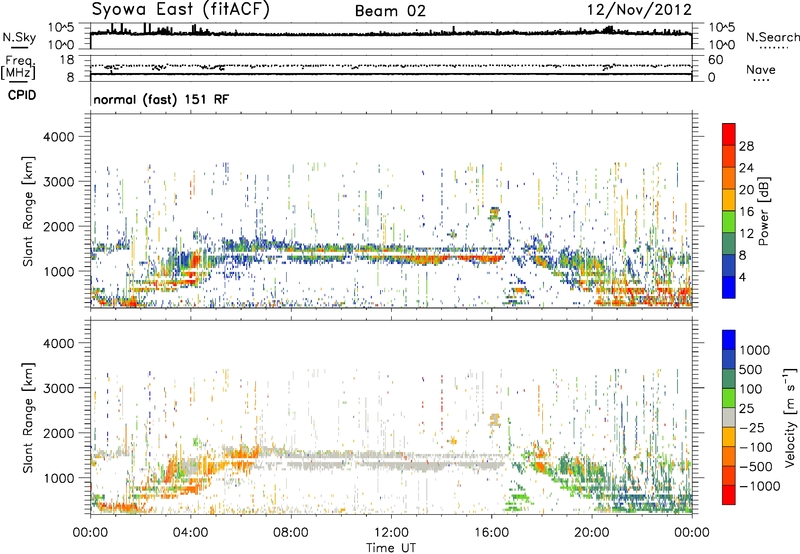Screen dimensions: 800x554
Task: Click the '08:00' time axis tick
Action: pos(291,533)
